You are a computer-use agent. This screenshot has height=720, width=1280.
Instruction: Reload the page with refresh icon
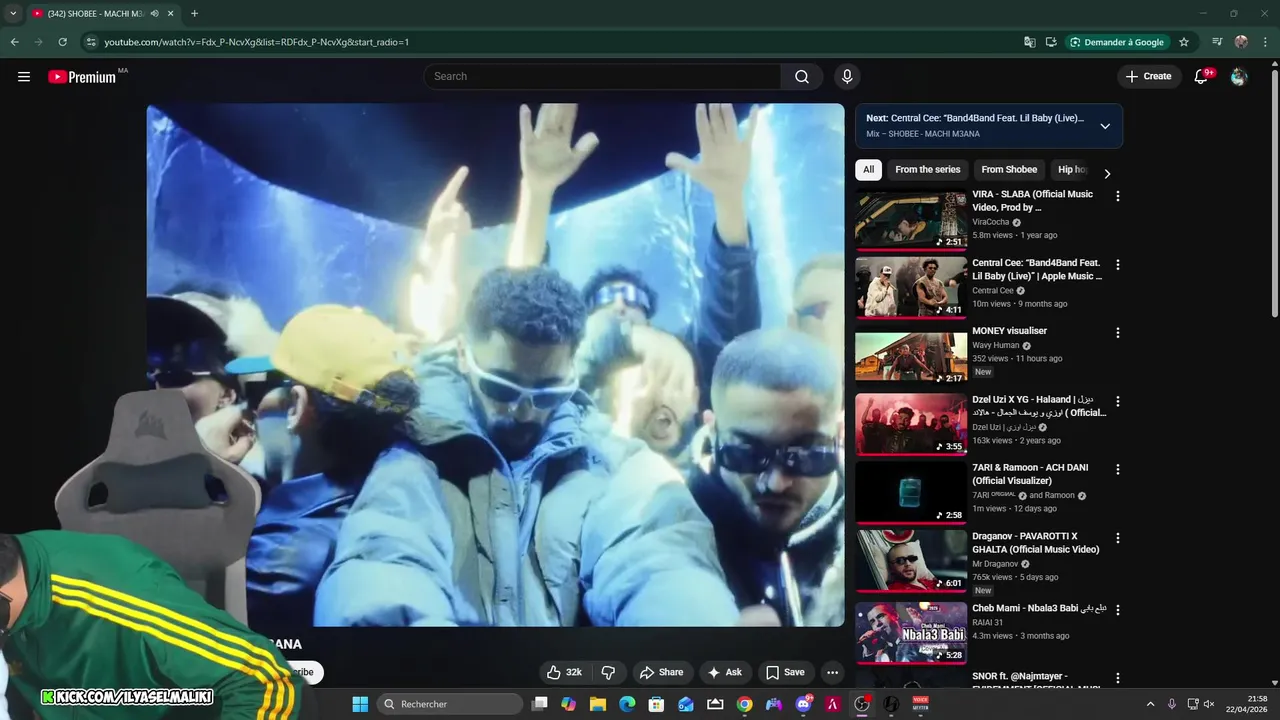click(x=62, y=42)
